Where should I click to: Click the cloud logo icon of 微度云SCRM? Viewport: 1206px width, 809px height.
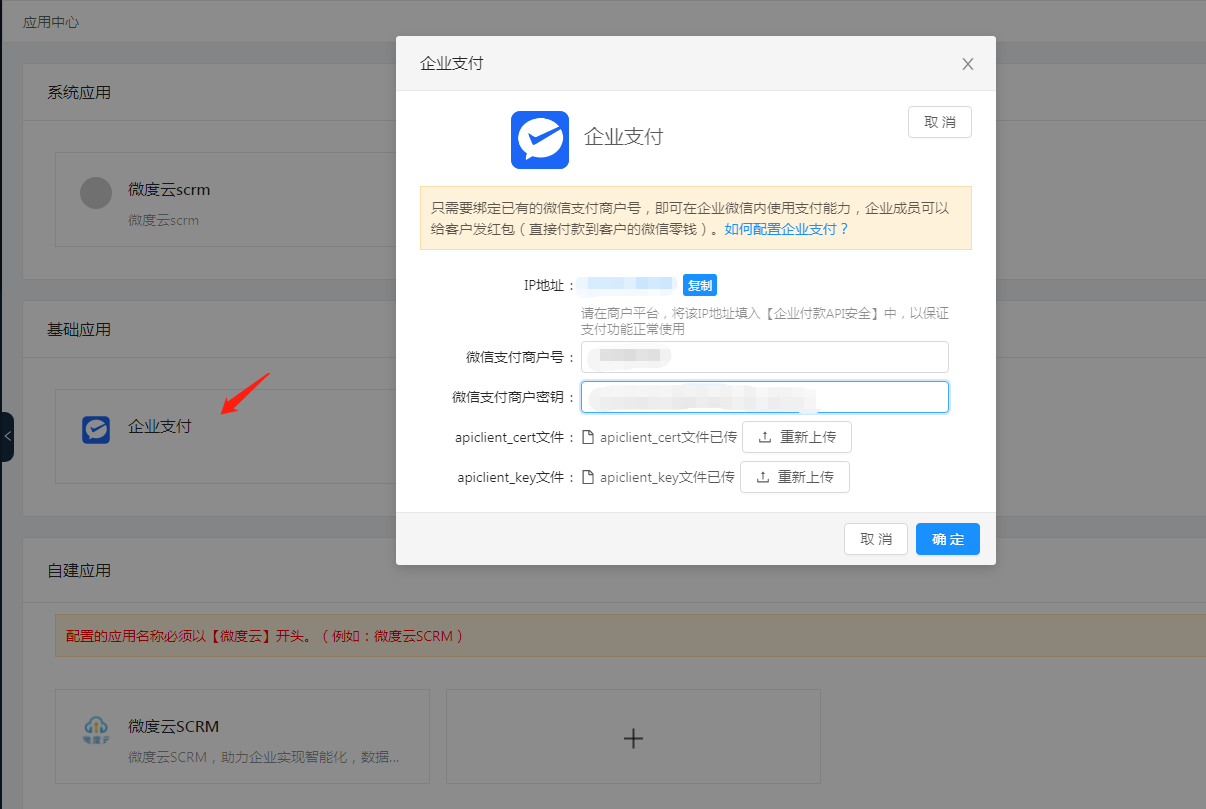click(96, 731)
